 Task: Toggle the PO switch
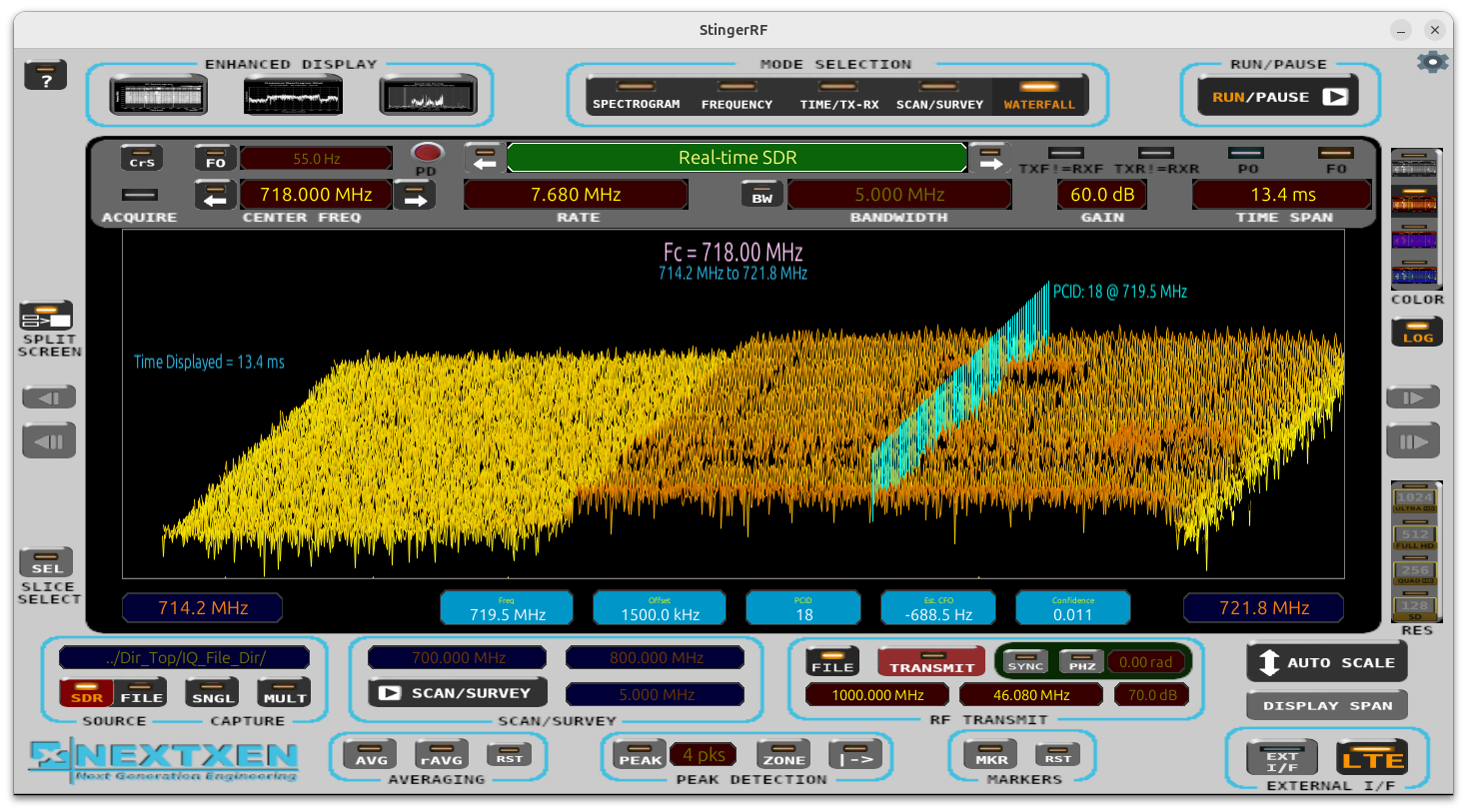pos(1246,154)
